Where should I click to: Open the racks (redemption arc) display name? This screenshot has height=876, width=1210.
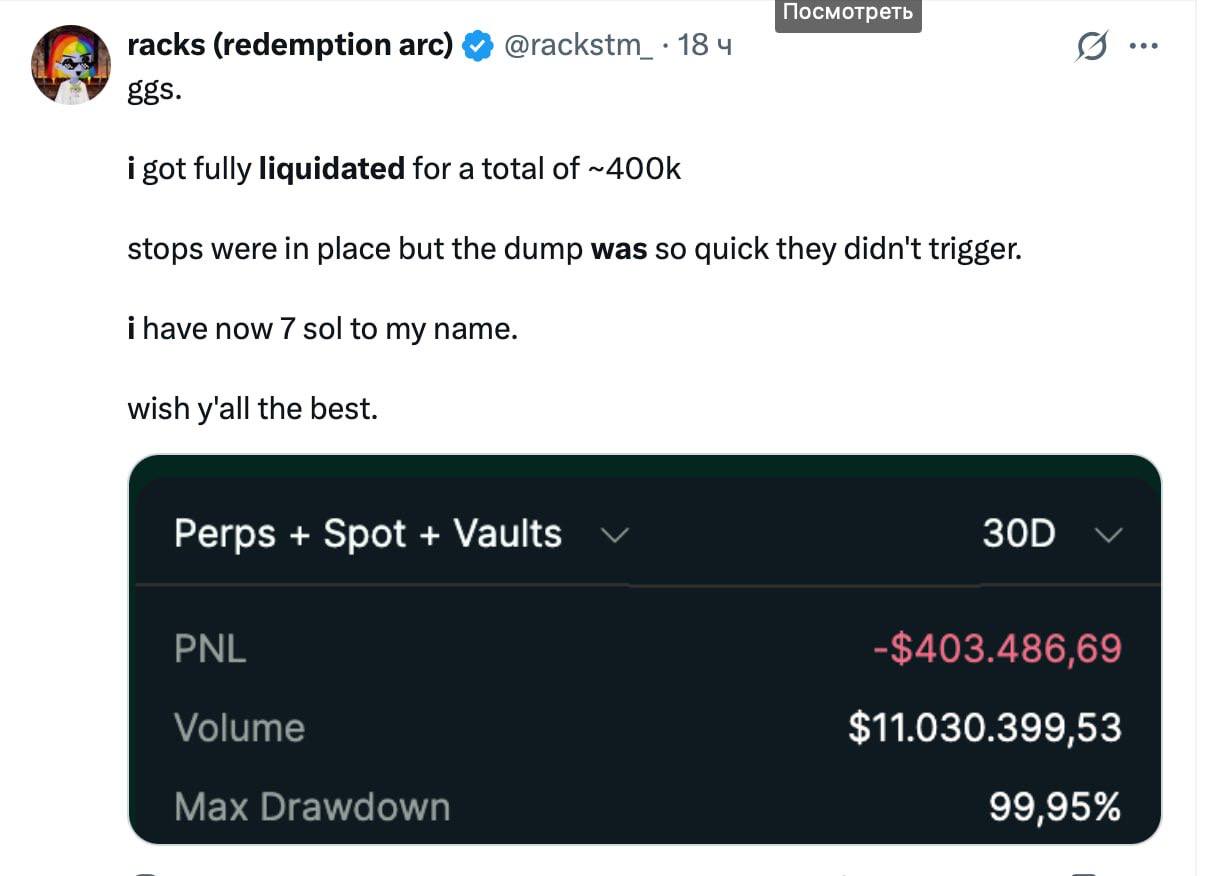coord(290,45)
